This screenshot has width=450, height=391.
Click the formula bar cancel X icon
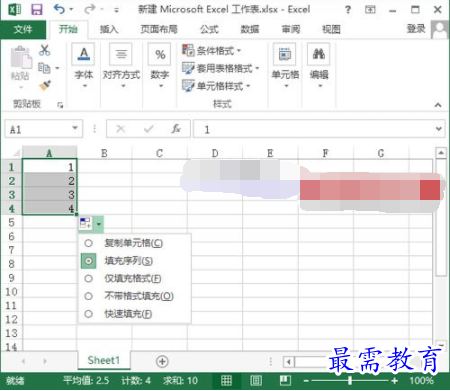pos(121,129)
